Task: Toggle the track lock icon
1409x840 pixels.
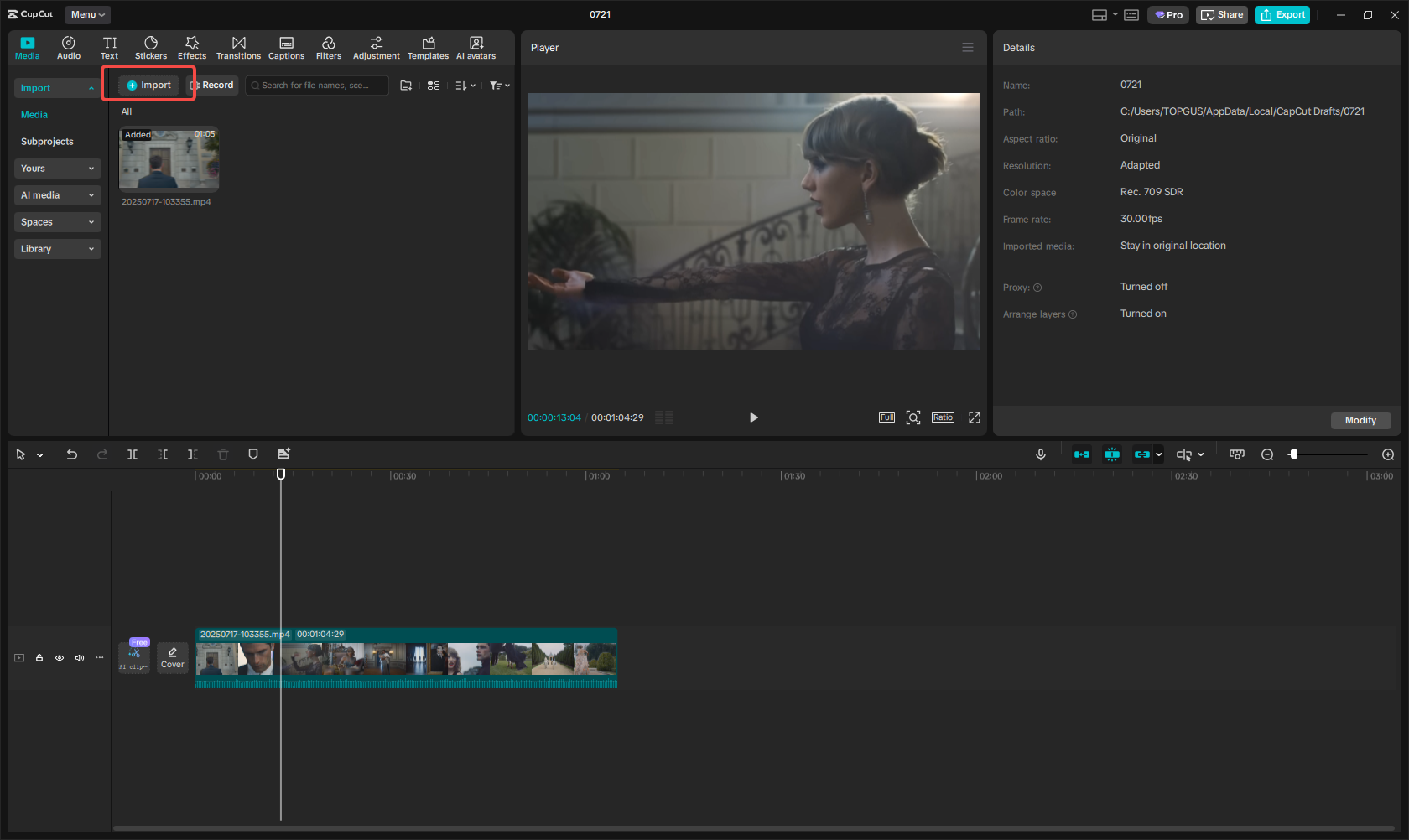Action: 39,657
